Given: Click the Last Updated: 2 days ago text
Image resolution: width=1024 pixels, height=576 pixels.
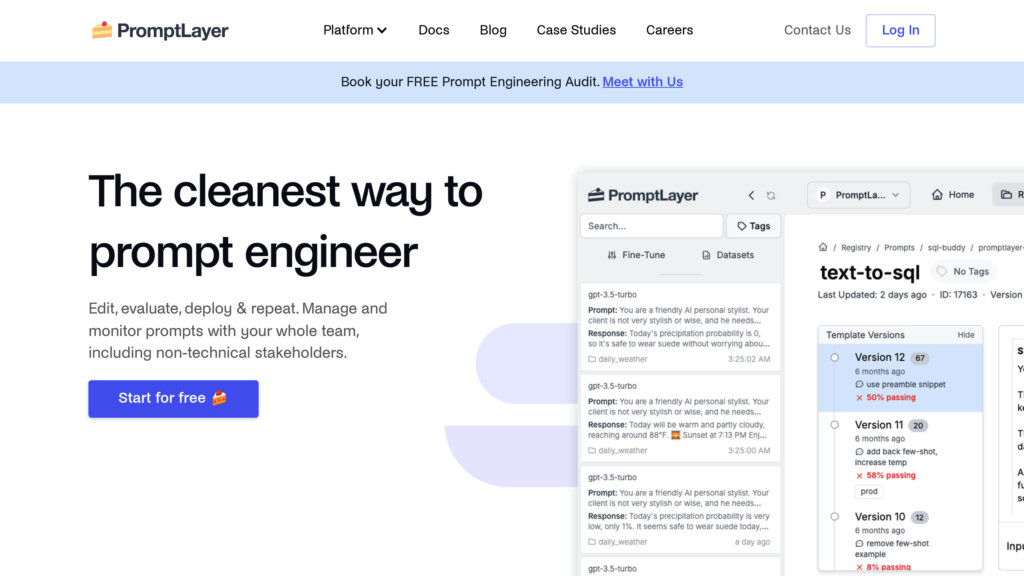Looking at the screenshot, I should [x=872, y=295].
